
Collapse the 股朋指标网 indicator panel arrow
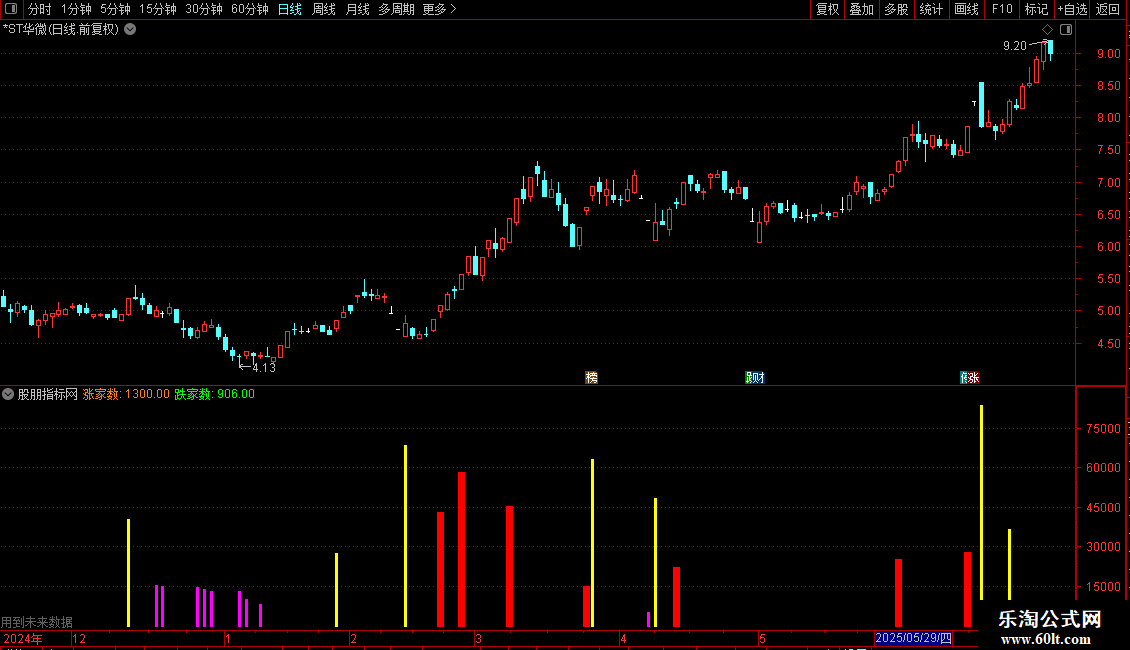pyautogui.click(x=8, y=394)
